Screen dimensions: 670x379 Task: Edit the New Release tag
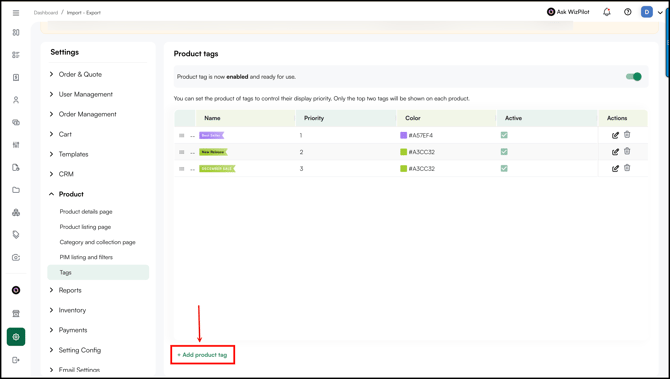(615, 152)
